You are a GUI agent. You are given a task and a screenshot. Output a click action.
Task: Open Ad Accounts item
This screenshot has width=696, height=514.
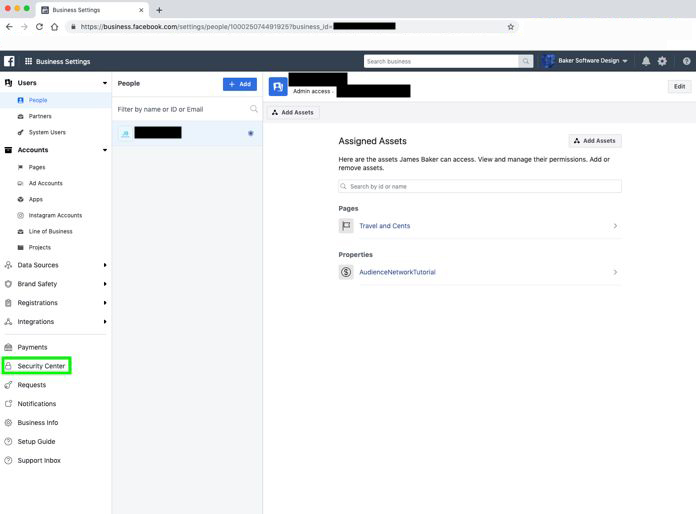(x=45, y=183)
